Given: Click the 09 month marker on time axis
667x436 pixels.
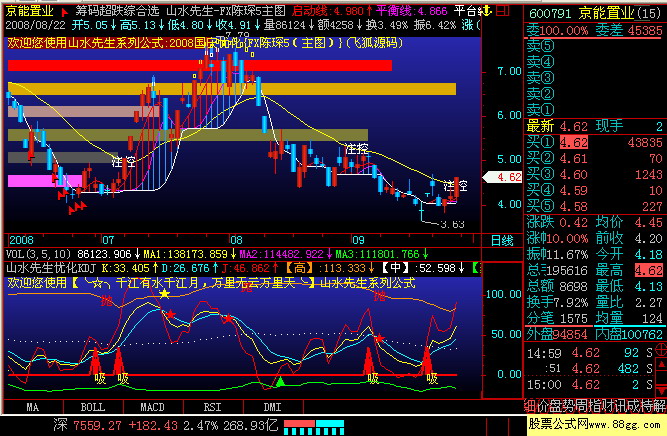Looking at the screenshot, I should (358, 240).
